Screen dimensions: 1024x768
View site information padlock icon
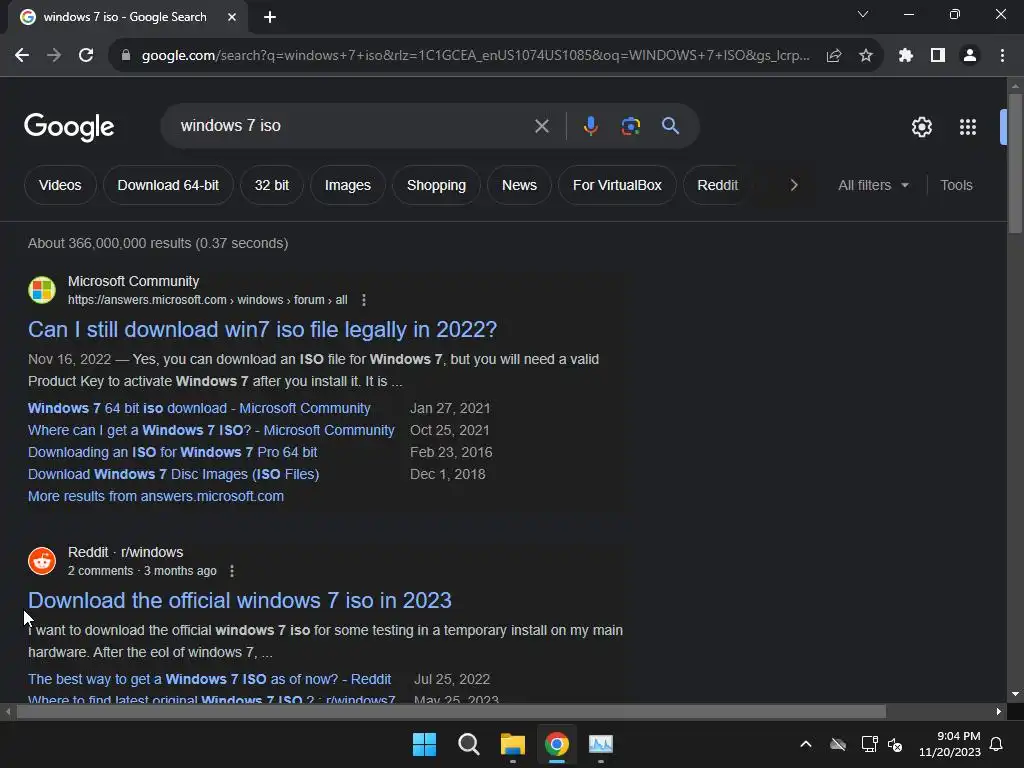126,56
